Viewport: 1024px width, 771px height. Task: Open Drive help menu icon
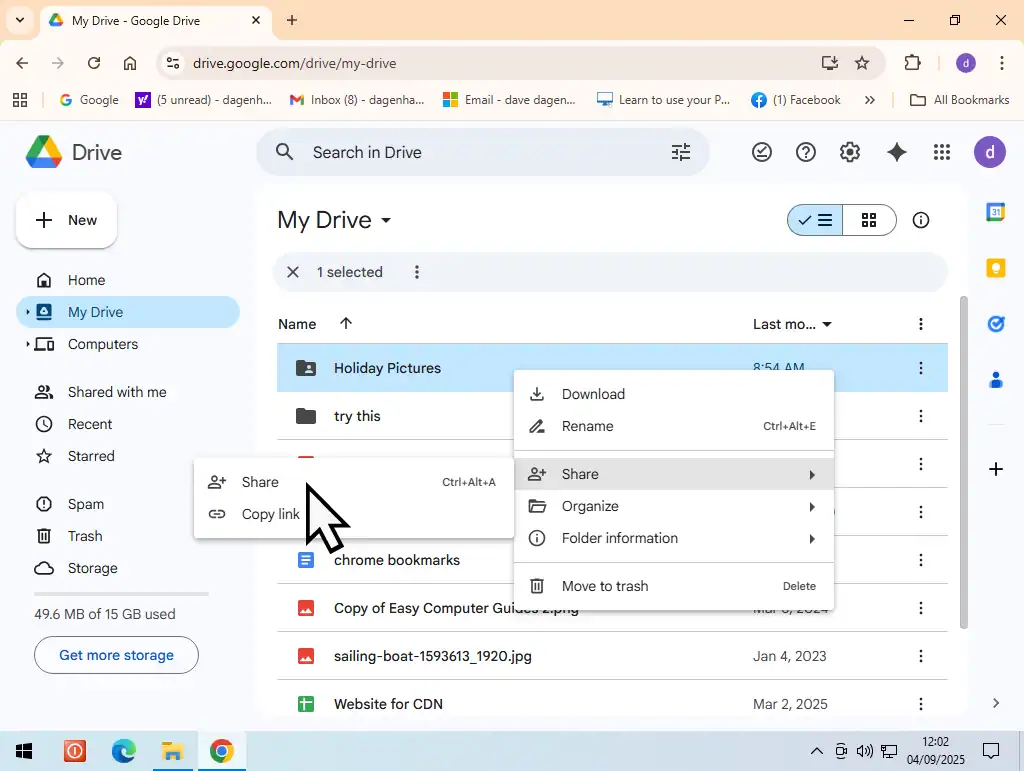tap(805, 152)
